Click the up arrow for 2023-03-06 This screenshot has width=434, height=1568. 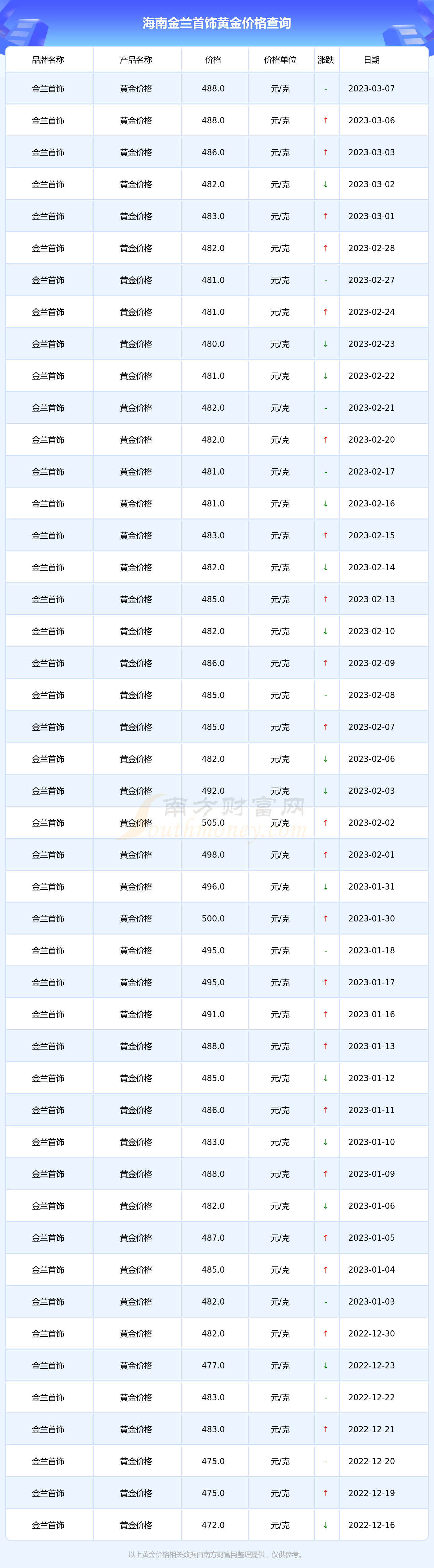pos(325,121)
